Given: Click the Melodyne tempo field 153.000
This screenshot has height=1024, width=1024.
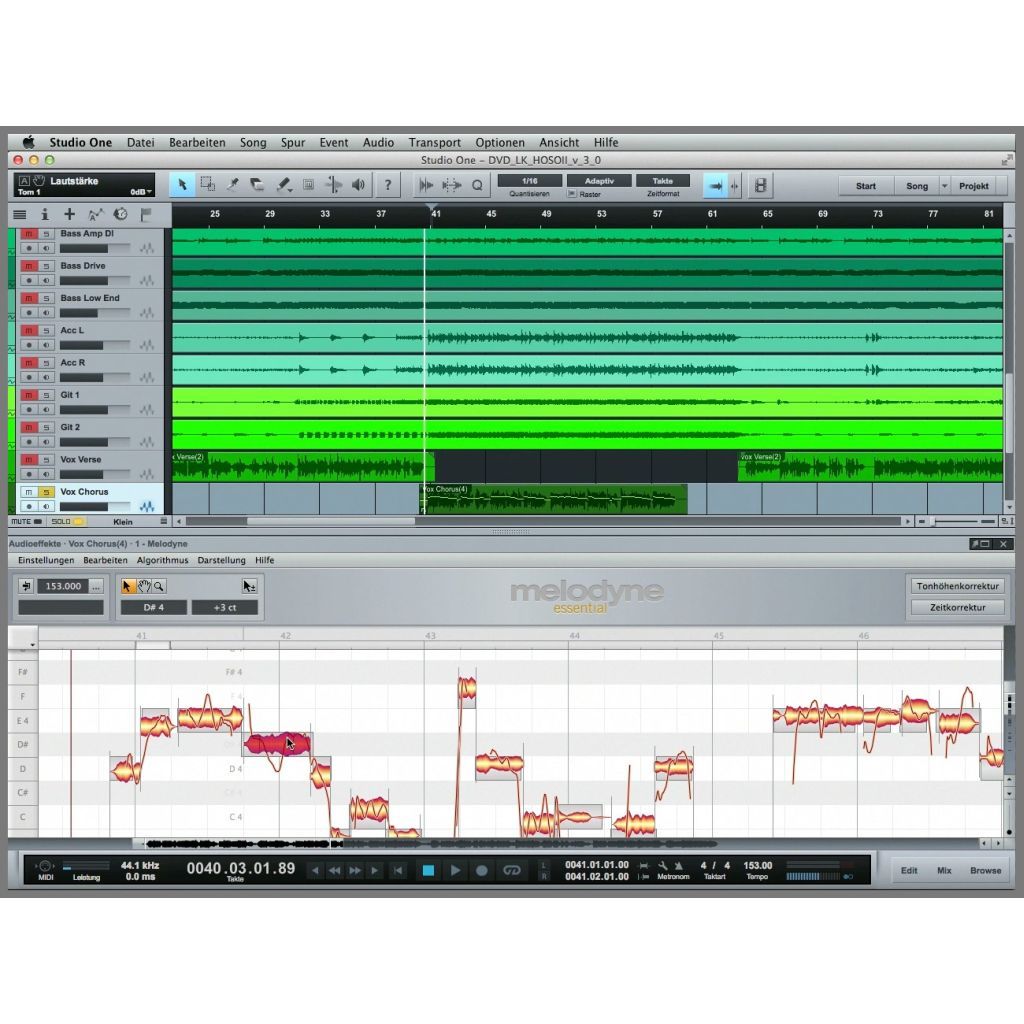Looking at the screenshot, I should tap(63, 586).
